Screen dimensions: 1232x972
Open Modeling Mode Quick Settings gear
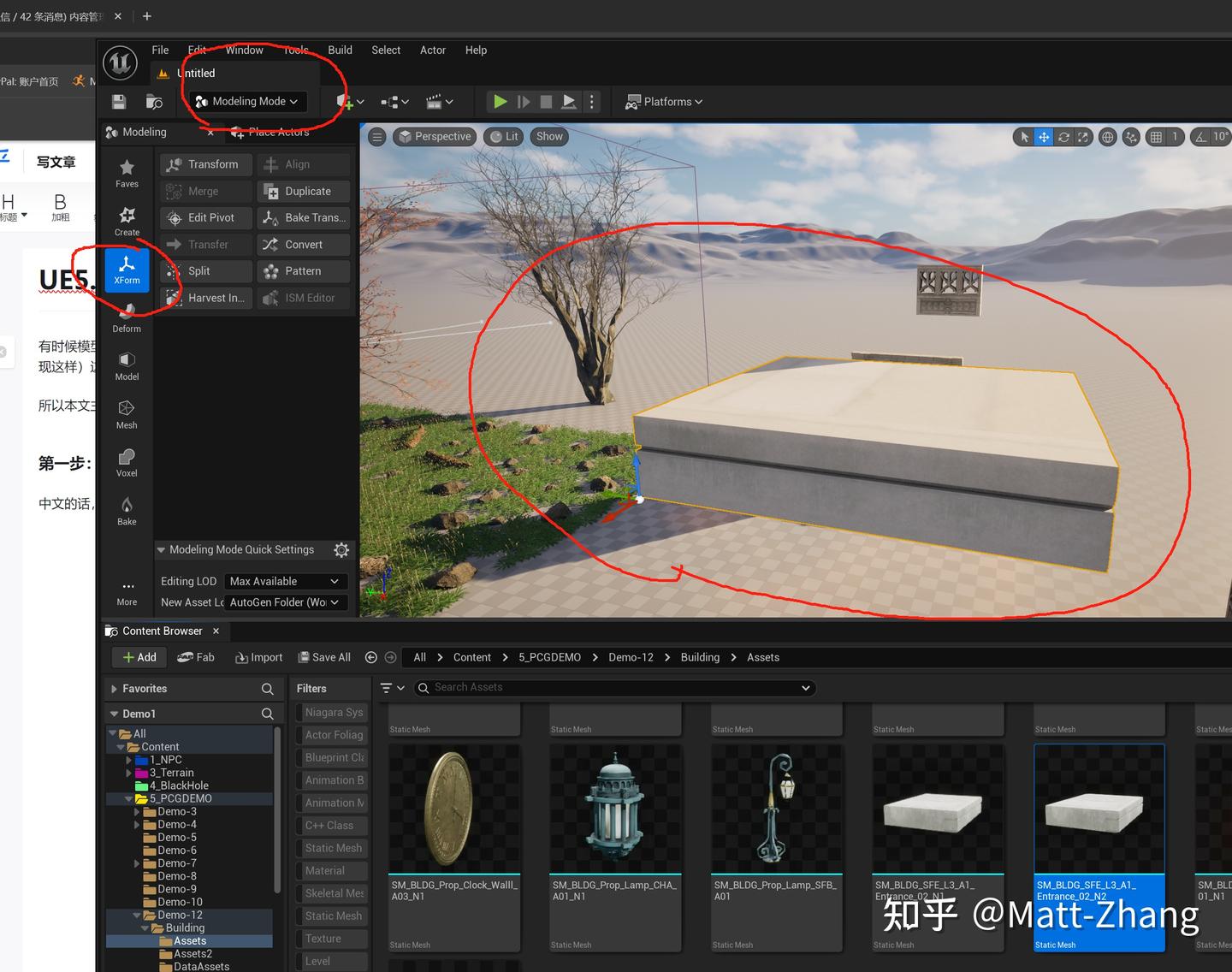(x=341, y=550)
